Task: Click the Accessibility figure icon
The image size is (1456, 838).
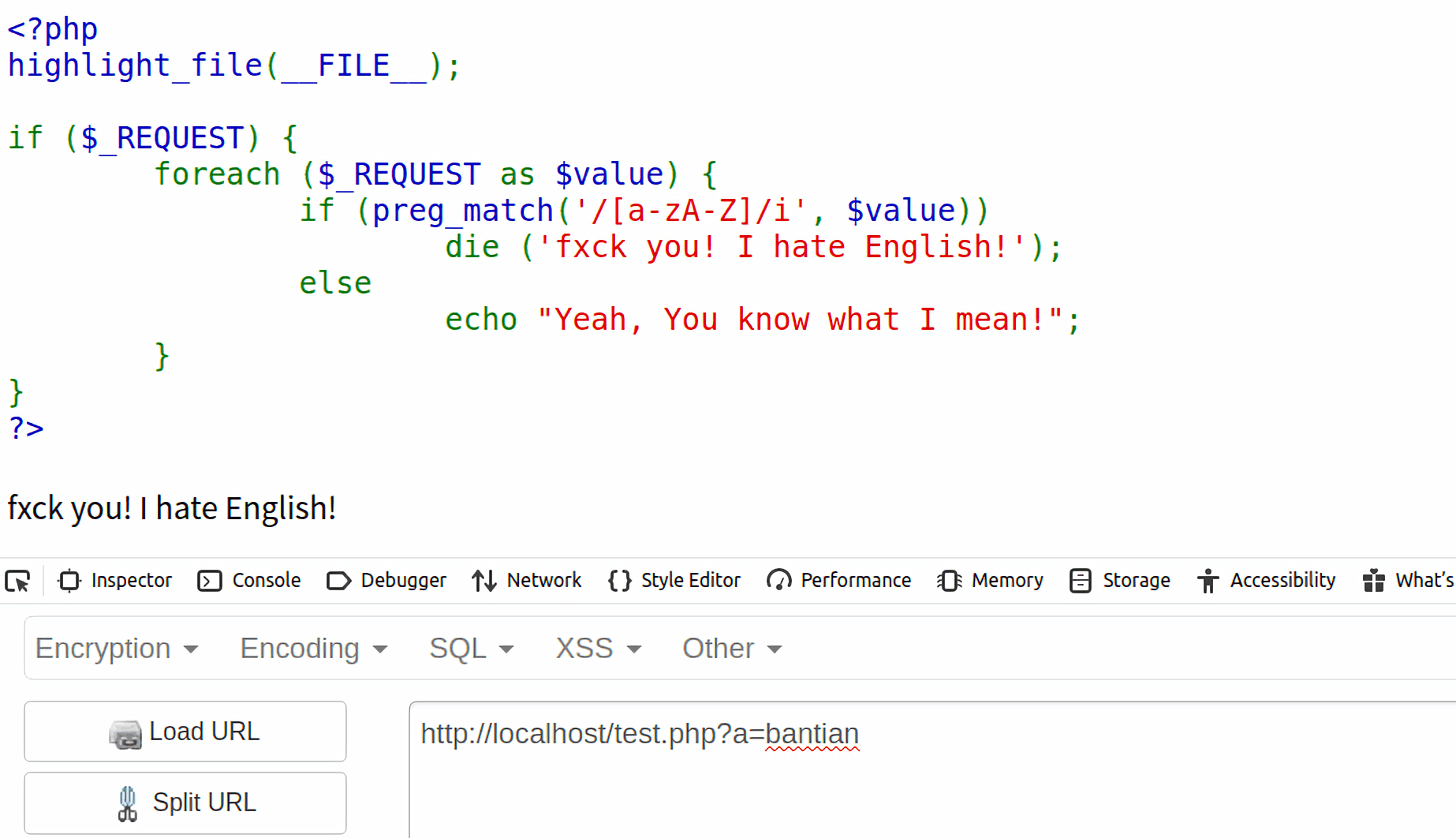Action: pyautogui.click(x=1208, y=581)
